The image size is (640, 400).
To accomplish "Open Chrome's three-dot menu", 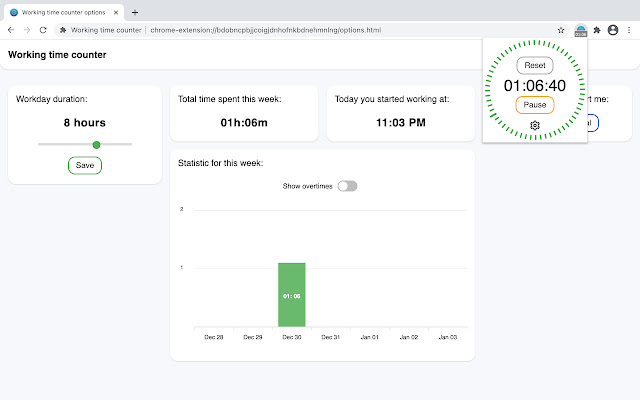I will point(629,30).
